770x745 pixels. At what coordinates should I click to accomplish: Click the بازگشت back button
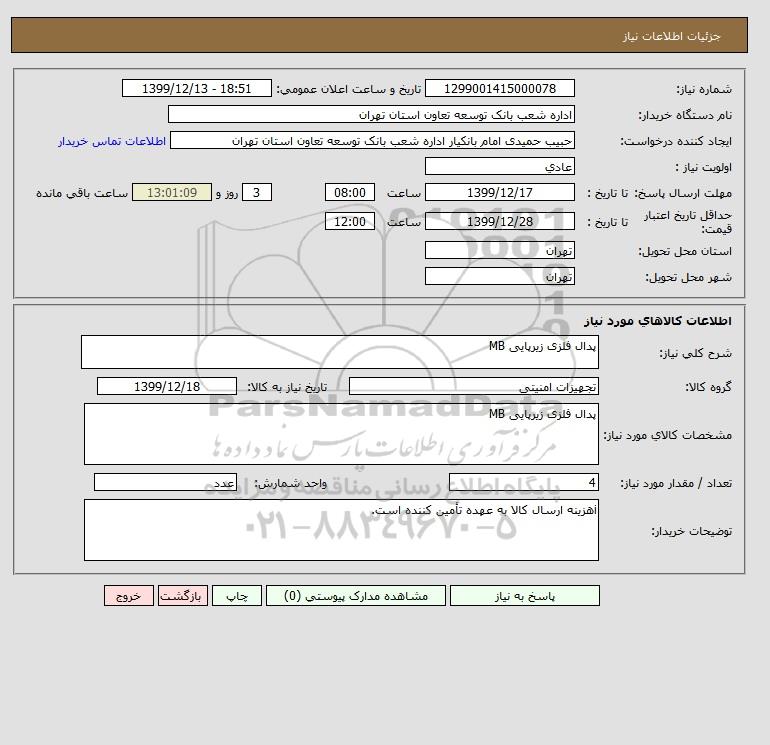pyautogui.click(x=183, y=596)
